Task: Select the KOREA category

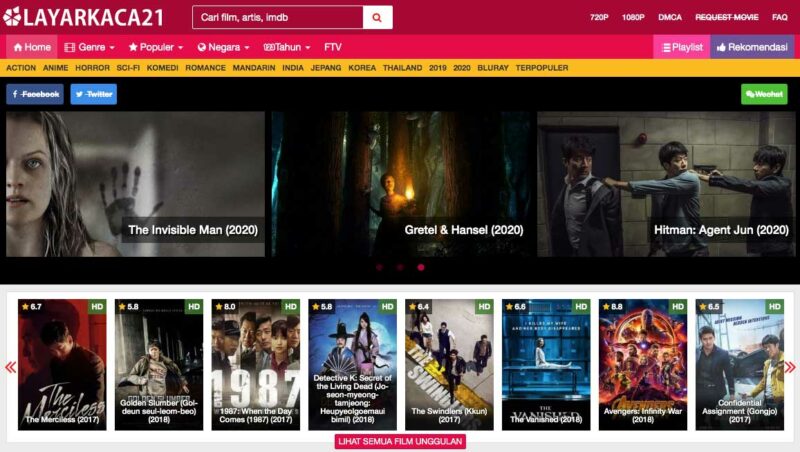Action: coord(362,68)
